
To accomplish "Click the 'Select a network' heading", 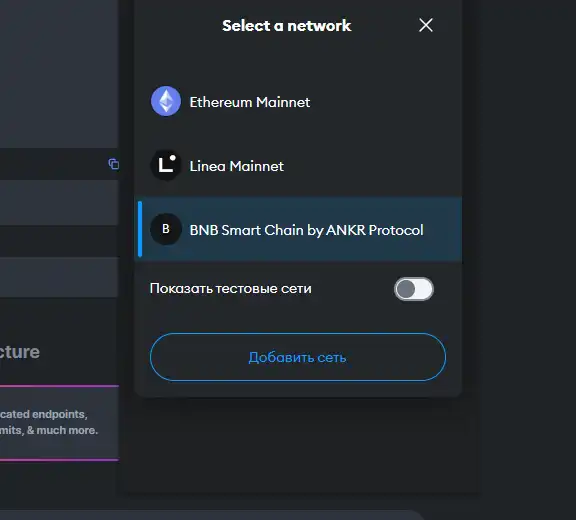I will 287,26.
